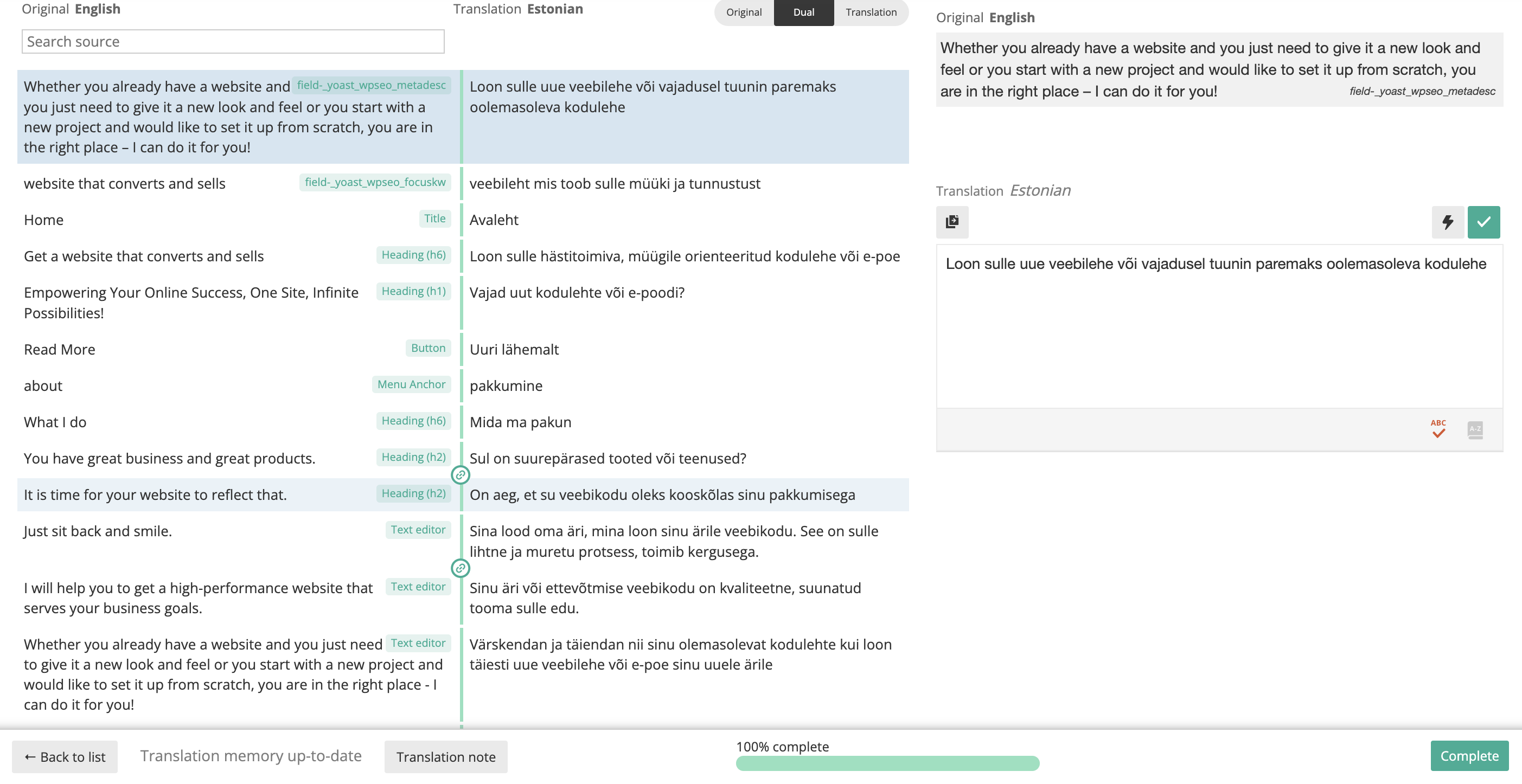Go back to list
Screen dimensions: 1522x784
tap(65, 756)
